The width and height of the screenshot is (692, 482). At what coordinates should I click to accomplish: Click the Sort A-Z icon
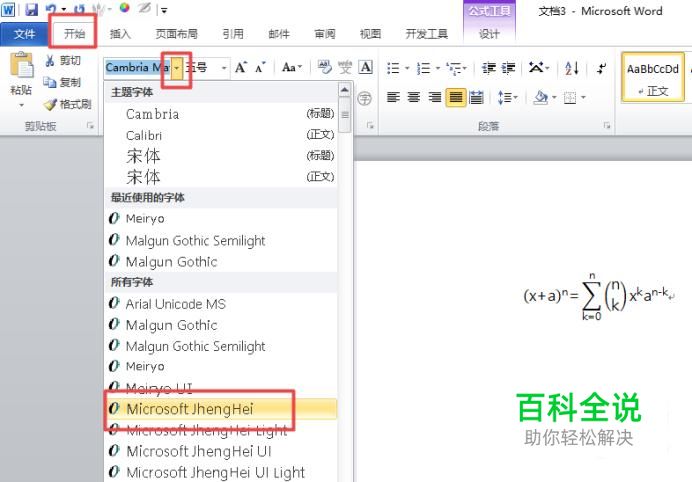(572, 68)
